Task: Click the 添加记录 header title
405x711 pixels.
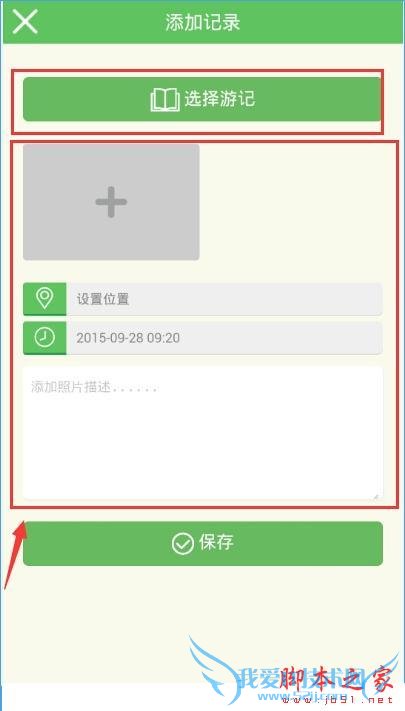Action: point(202,22)
